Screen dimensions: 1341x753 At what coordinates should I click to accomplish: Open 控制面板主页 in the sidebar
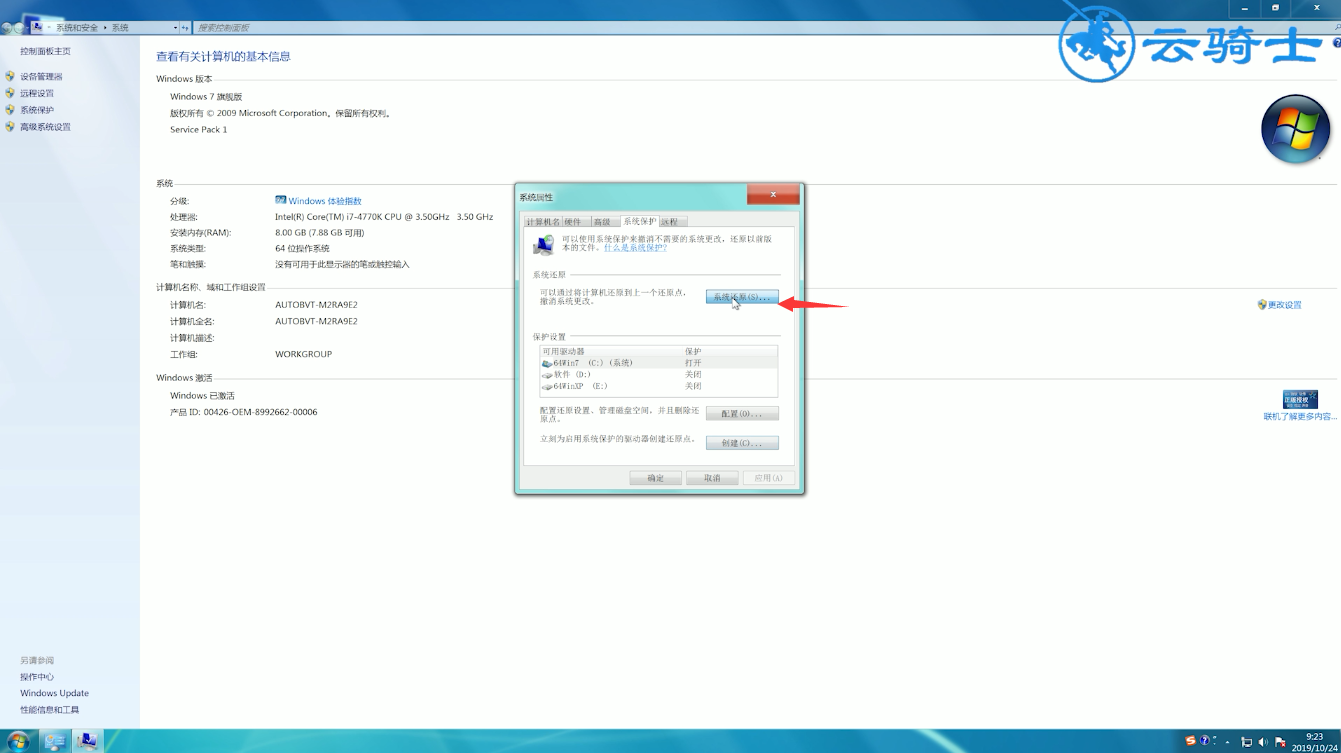[x=45, y=51]
